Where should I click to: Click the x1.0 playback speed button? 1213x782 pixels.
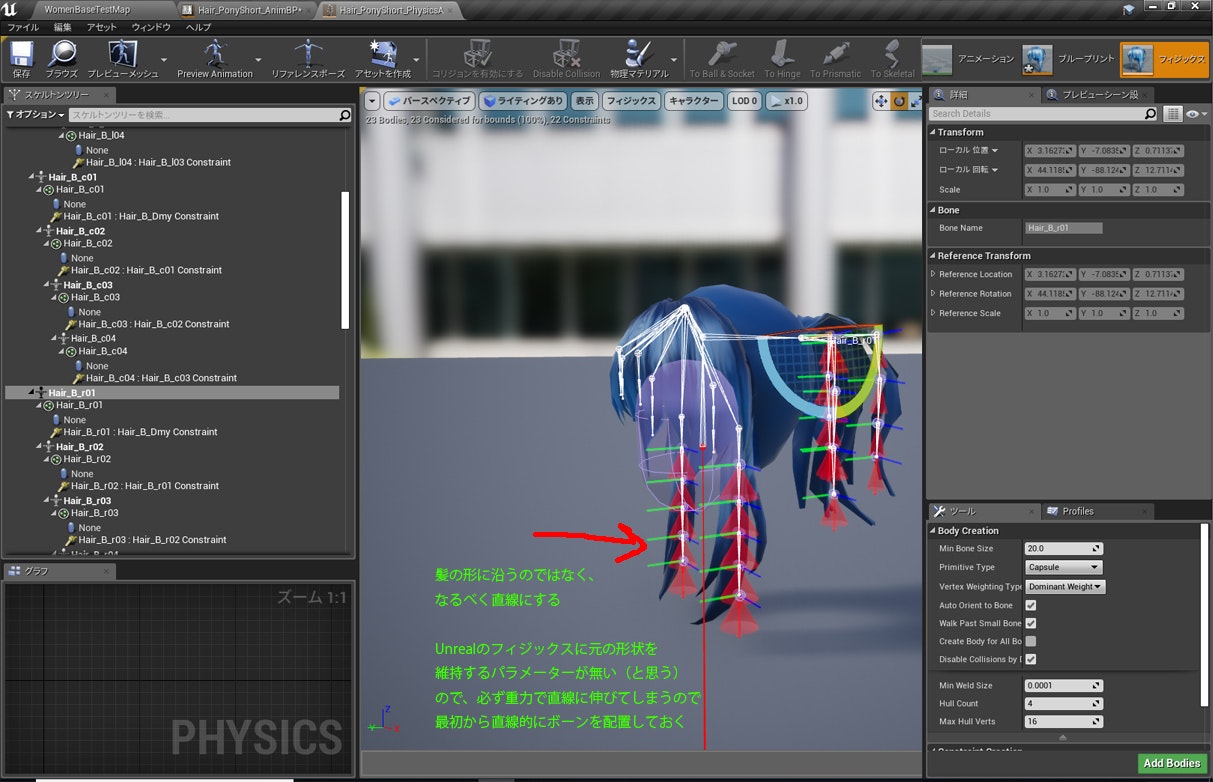tap(787, 101)
